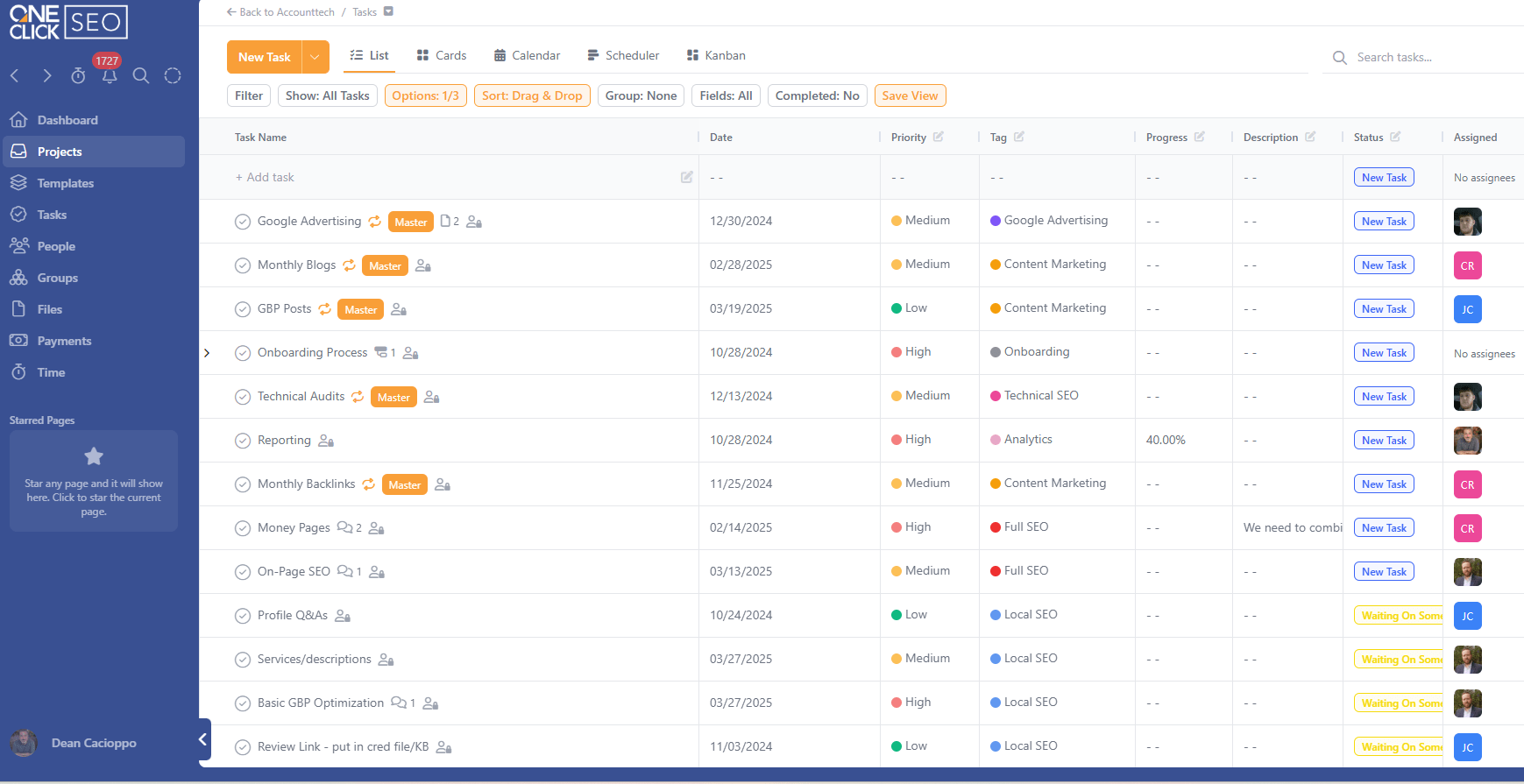Open CR assignee avatar on Monthly Blogs
The width and height of the screenshot is (1524, 784).
[x=1468, y=265]
